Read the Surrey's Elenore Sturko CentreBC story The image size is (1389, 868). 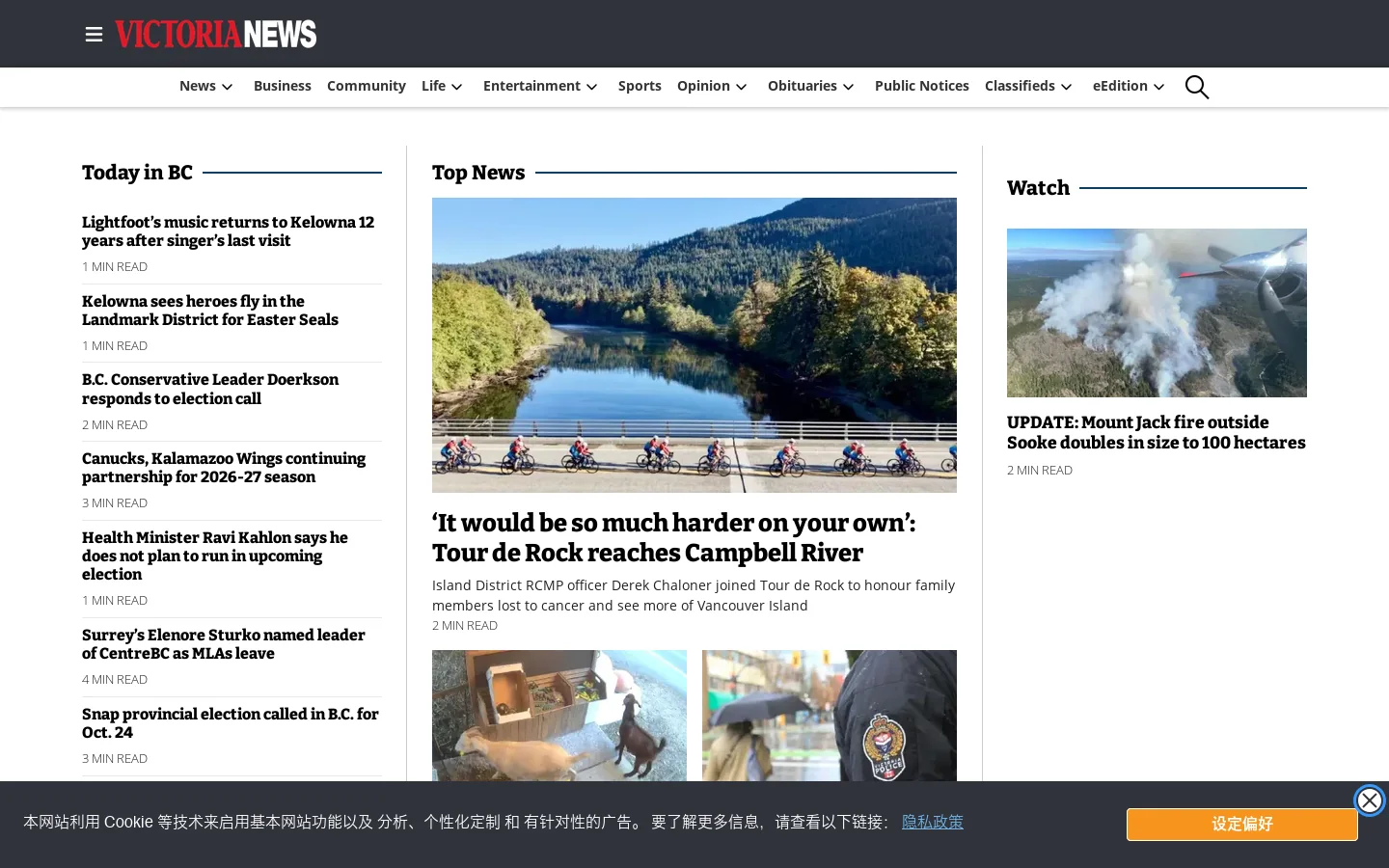[224, 644]
